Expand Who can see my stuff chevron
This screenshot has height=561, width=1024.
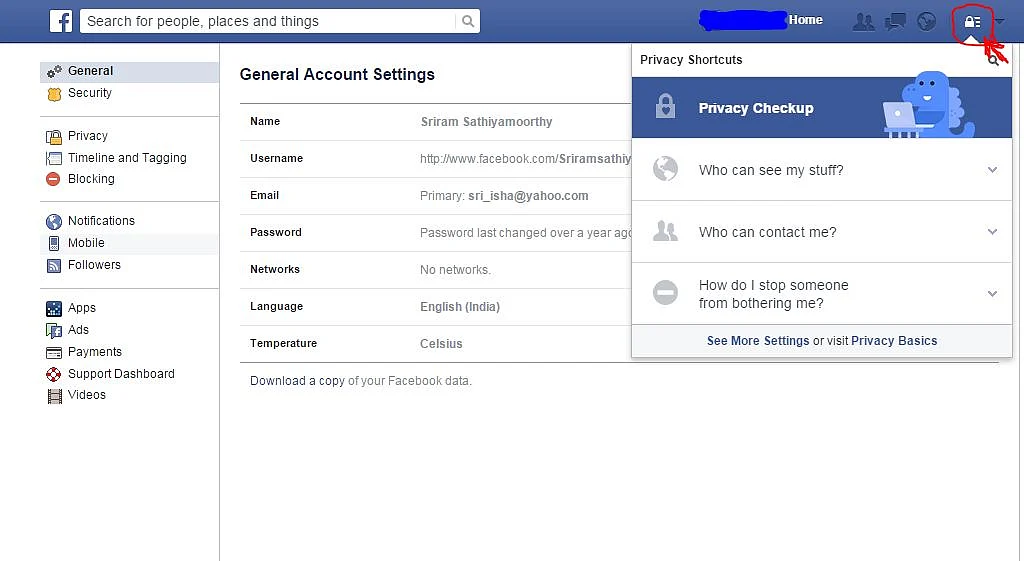pyautogui.click(x=992, y=170)
